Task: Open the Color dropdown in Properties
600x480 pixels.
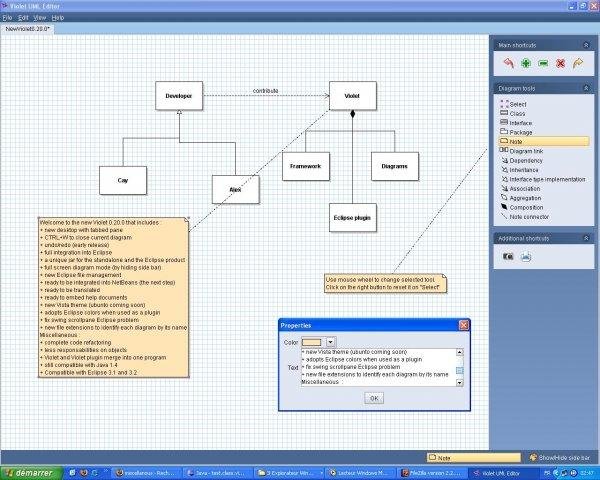Action: coord(331,342)
